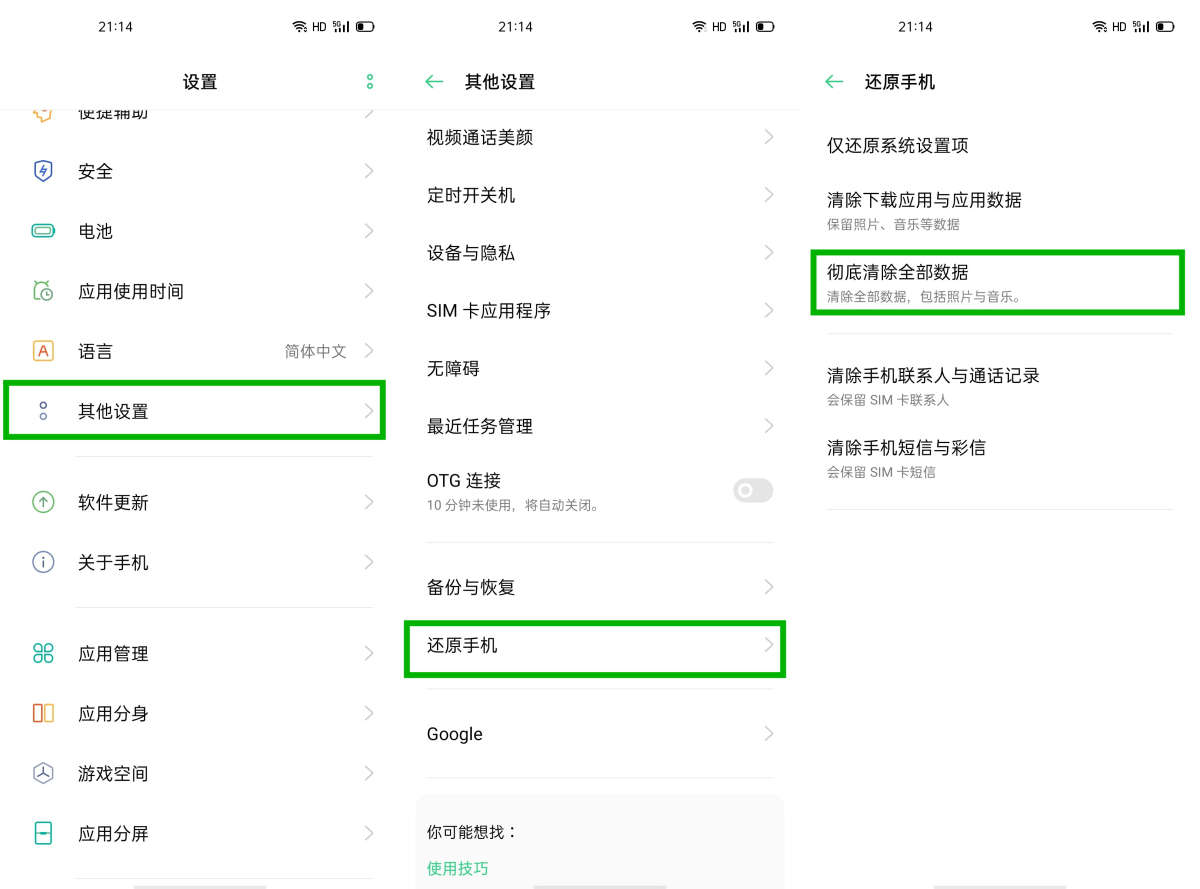Go back from 其他设置 page
Screen dimensions: 1200x889
(434, 82)
